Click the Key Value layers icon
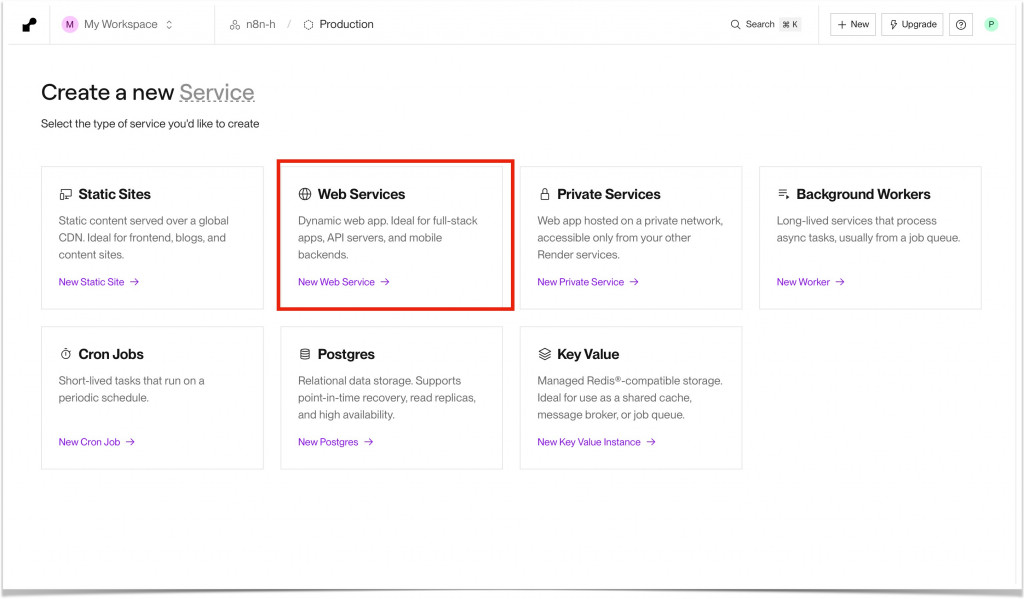This screenshot has height=599, width=1024. click(545, 354)
